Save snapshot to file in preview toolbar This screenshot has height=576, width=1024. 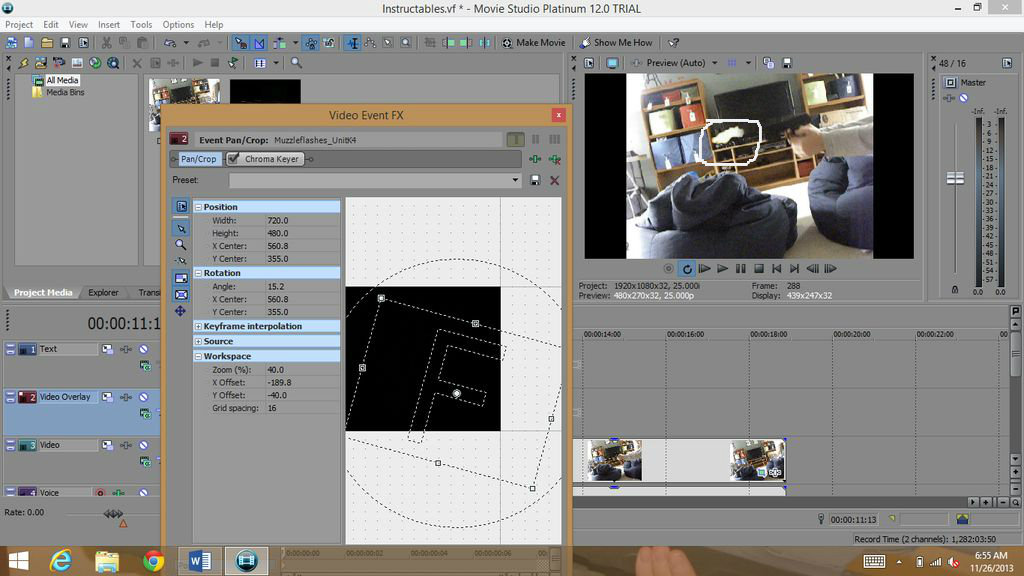click(787, 63)
